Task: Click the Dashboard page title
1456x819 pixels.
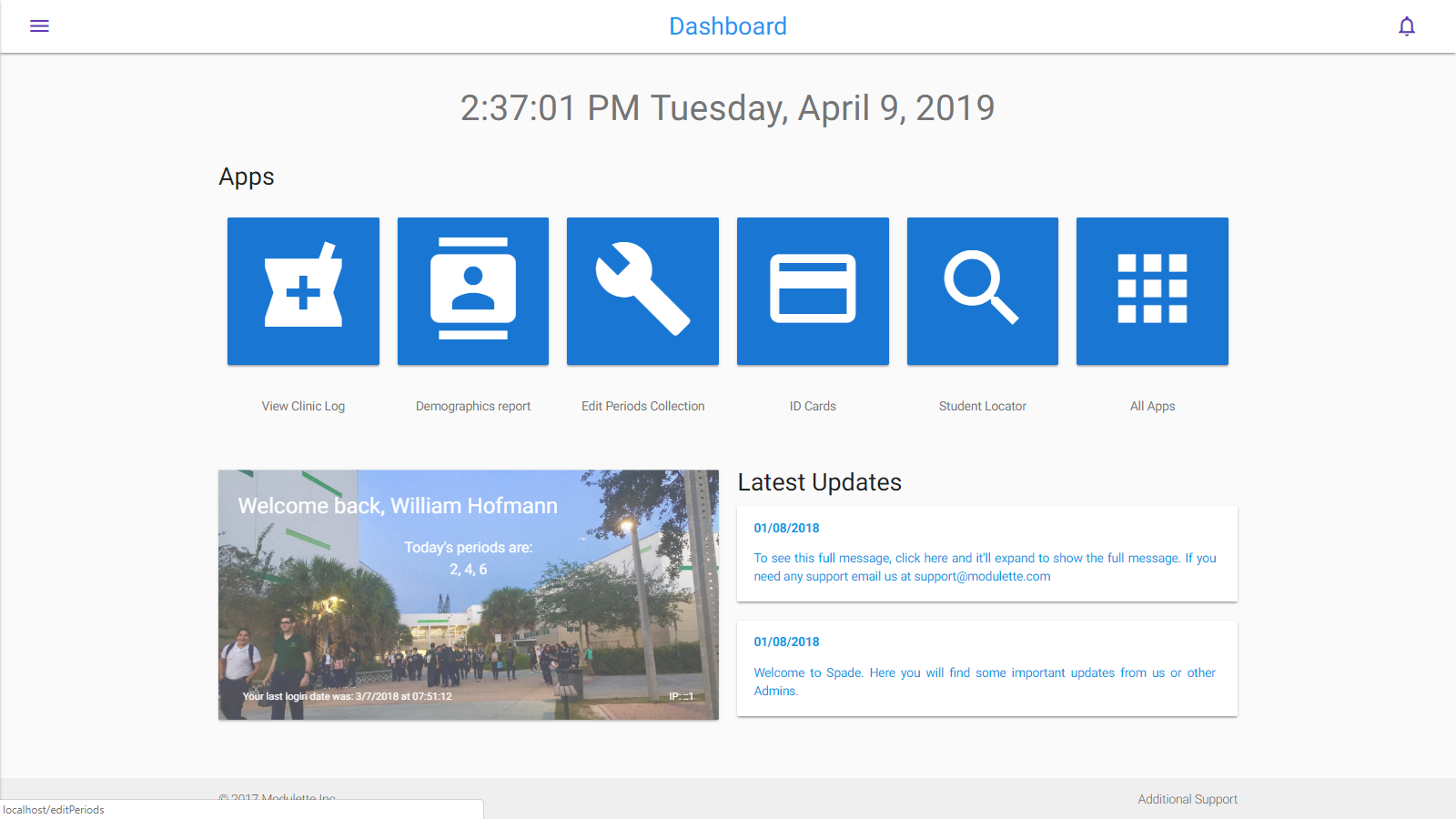Action: (727, 26)
